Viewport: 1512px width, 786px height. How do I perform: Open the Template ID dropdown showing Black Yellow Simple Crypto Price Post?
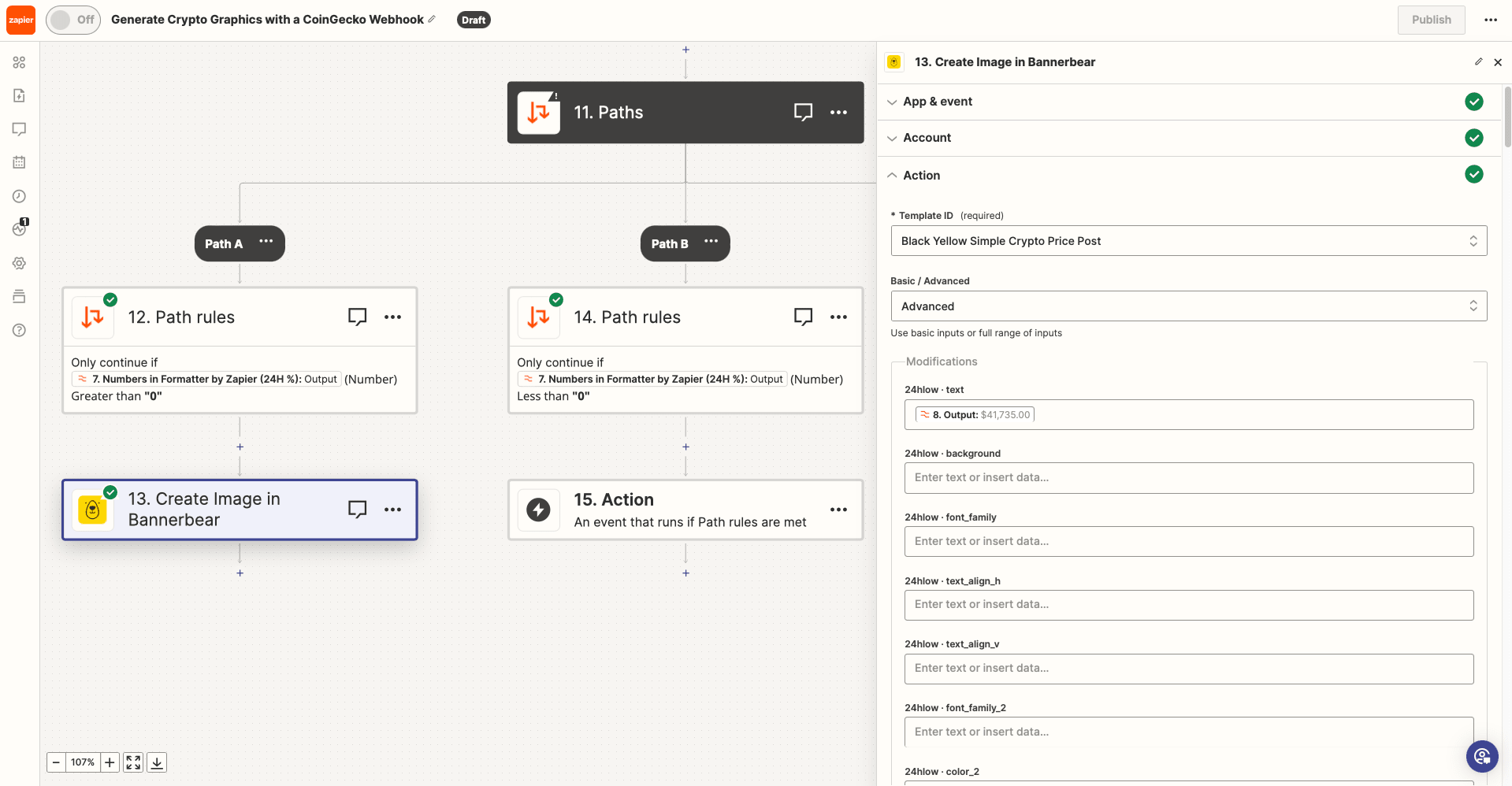(1188, 241)
